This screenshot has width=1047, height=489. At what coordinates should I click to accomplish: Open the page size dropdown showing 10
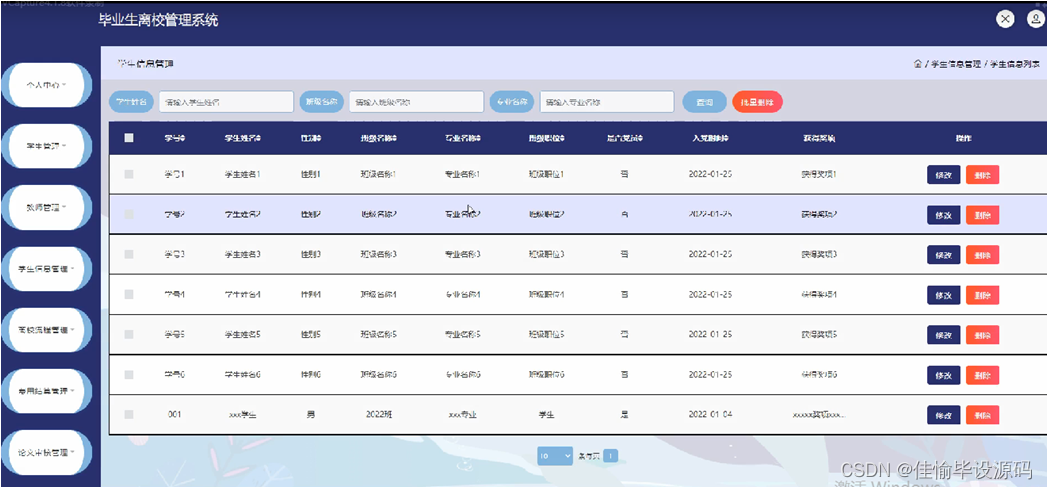555,456
